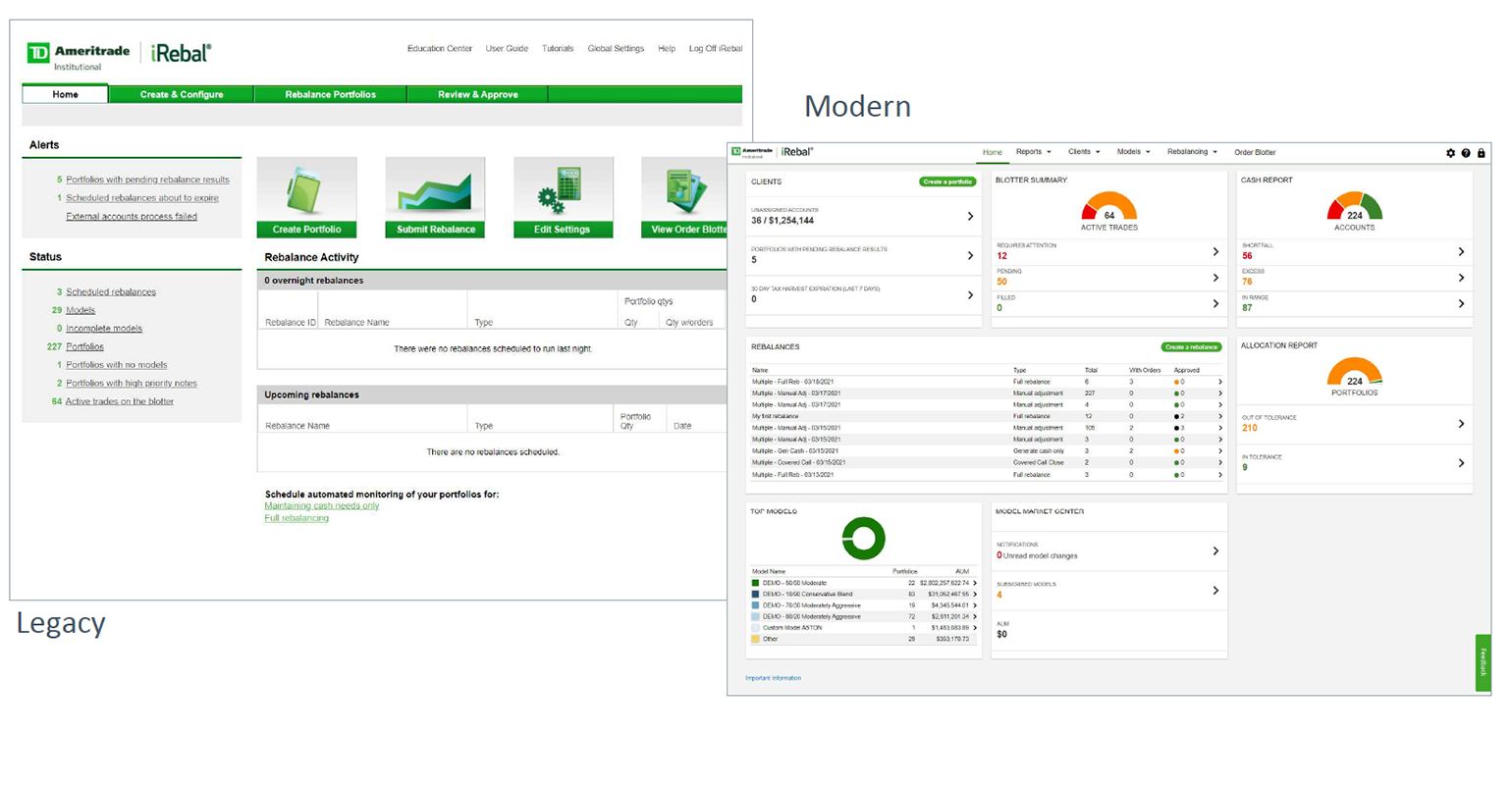Open the Clients dropdown in navigation
This screenshot has width=1512, height=785.
click(1084, 152)
